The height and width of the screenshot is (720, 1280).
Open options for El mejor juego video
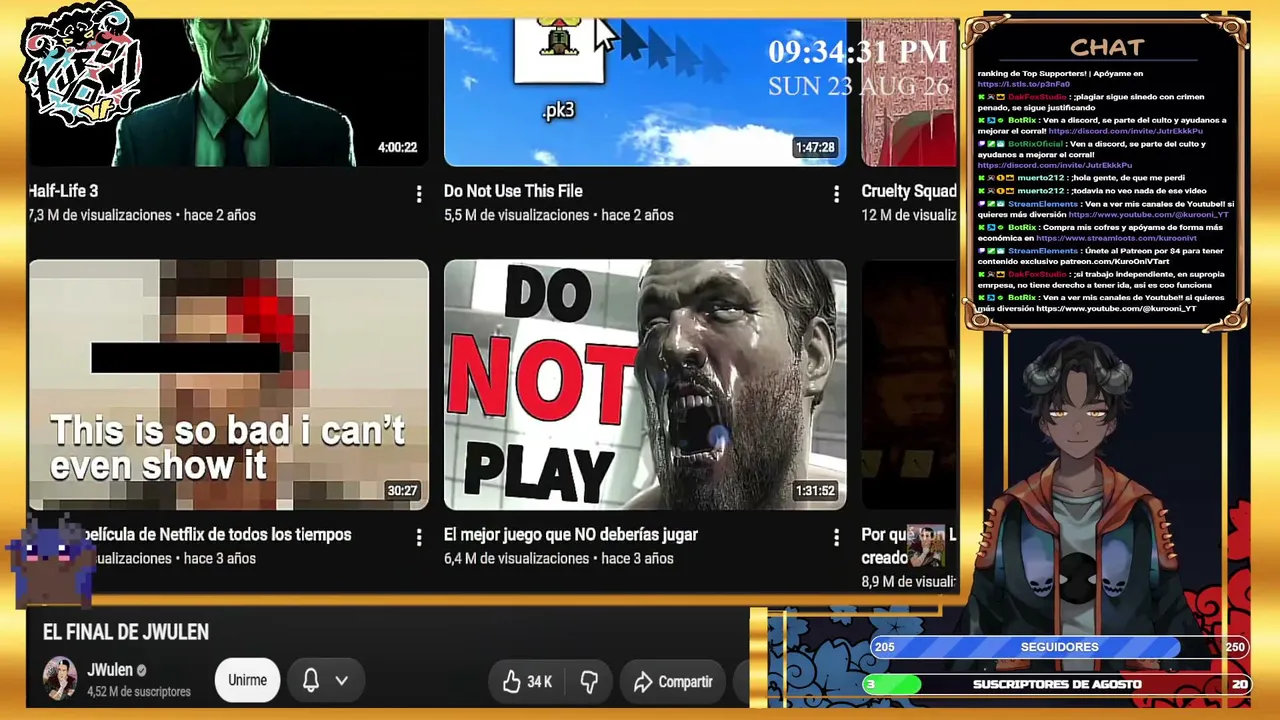click(836, 538)
